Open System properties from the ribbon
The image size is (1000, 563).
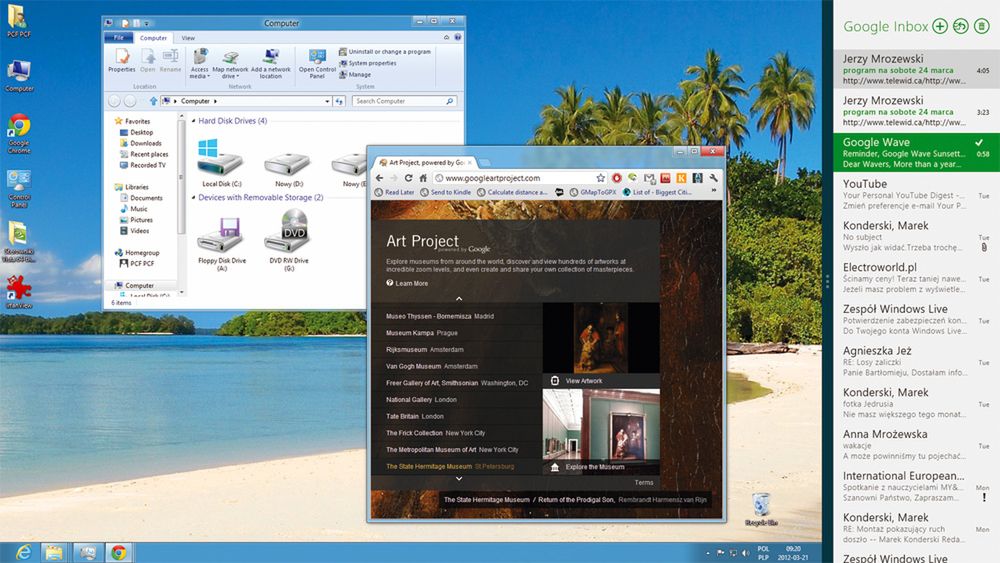click(x=368, y=63)
